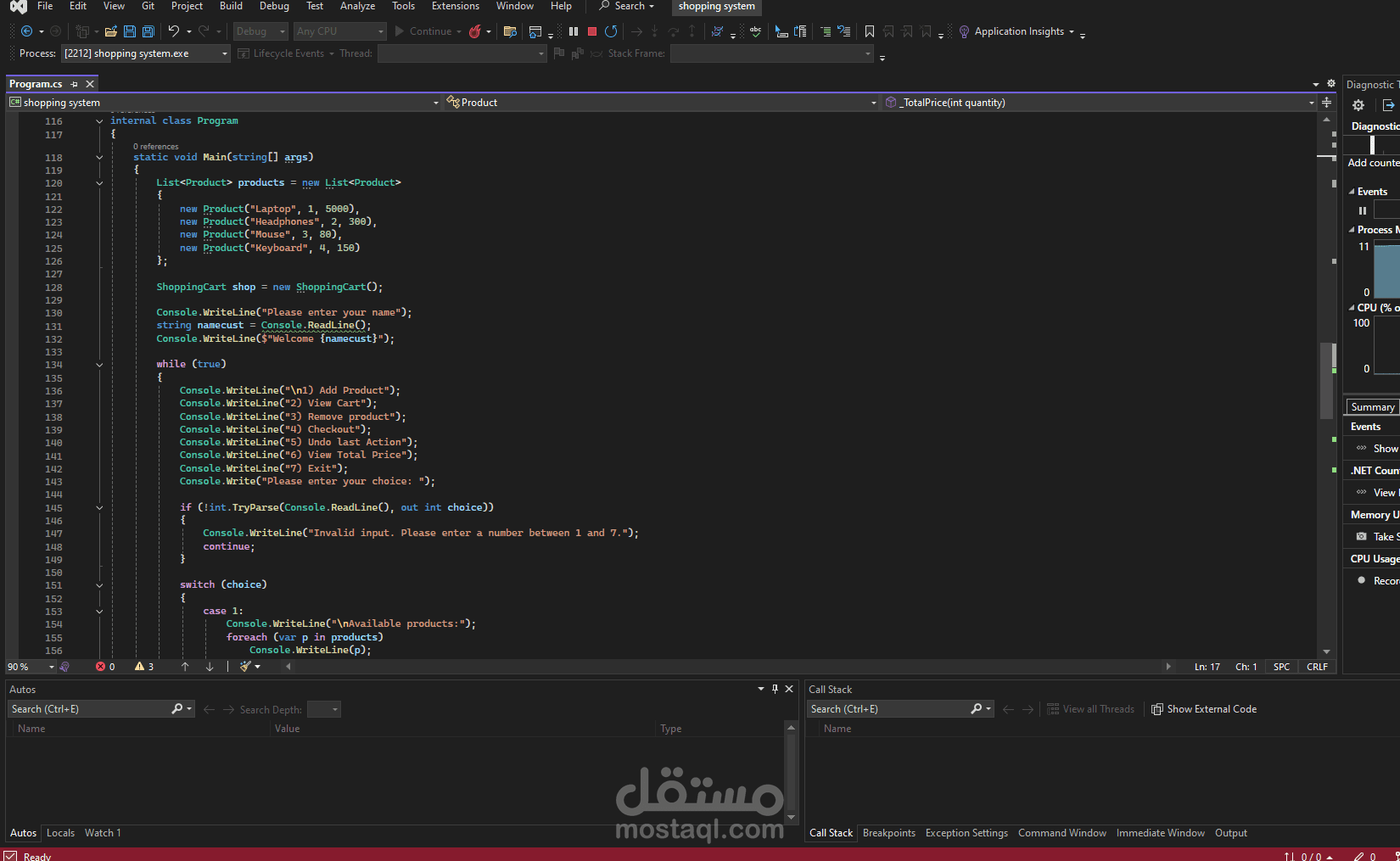Open the Diagnostic Tools settings gear
Image resolution: width=1400 pixels, height=861 pixels.
1358,105
